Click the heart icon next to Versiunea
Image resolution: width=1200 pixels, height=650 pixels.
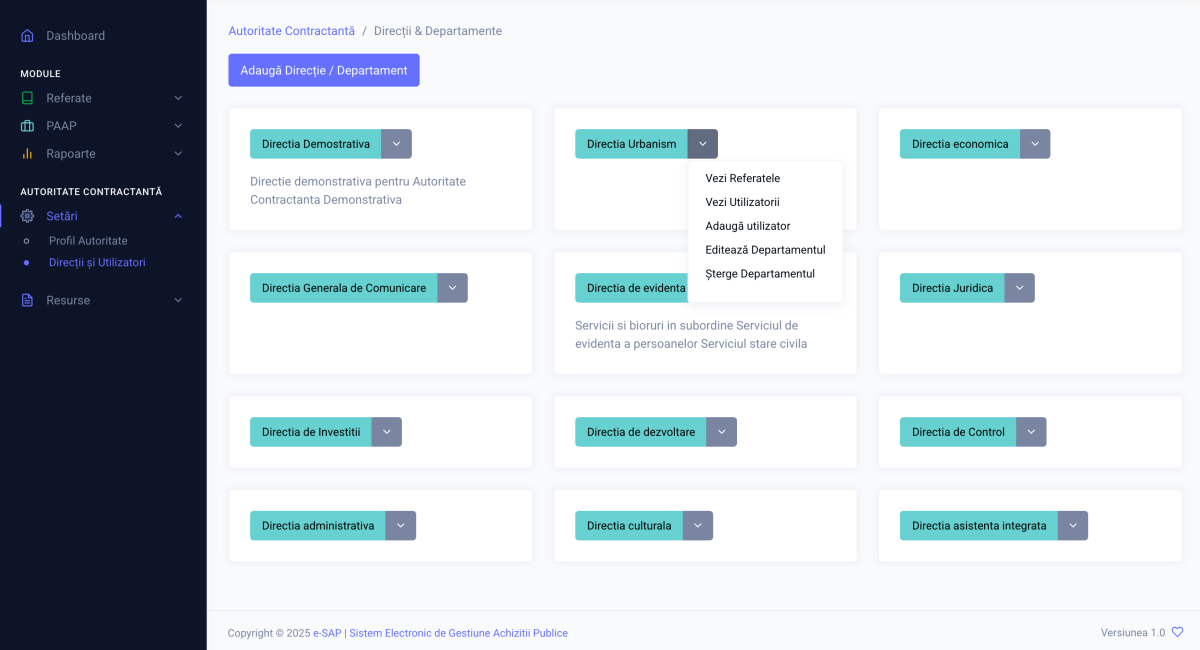[1177, 632]
